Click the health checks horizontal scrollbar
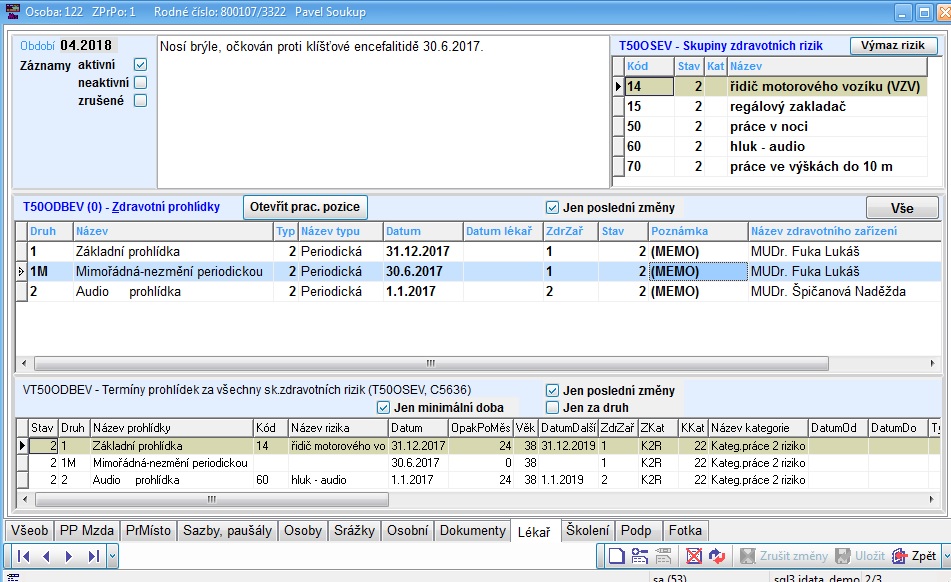 coord(430,363)
